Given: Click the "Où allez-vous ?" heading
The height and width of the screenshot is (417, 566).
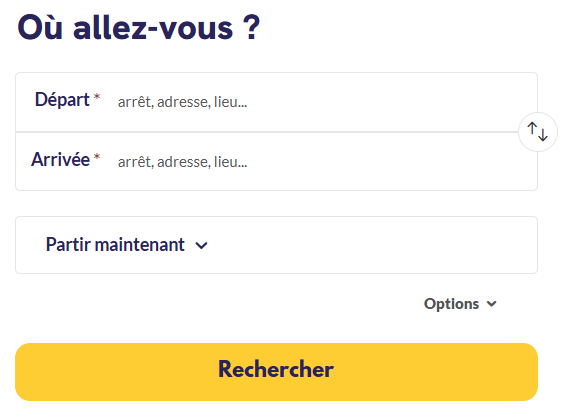Looking at the screenshot, I should click(x=139, y=27).
